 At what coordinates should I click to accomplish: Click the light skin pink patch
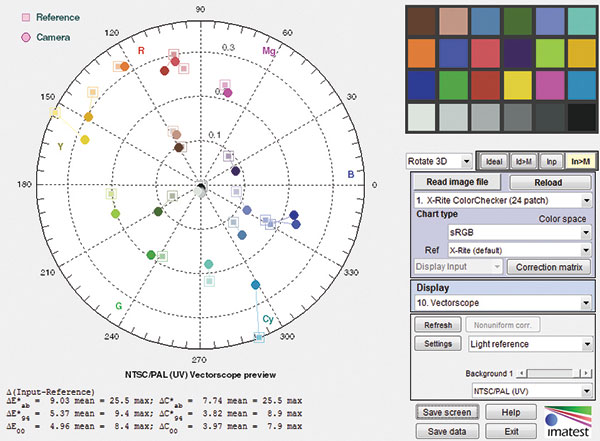click(x=453, y=21)
